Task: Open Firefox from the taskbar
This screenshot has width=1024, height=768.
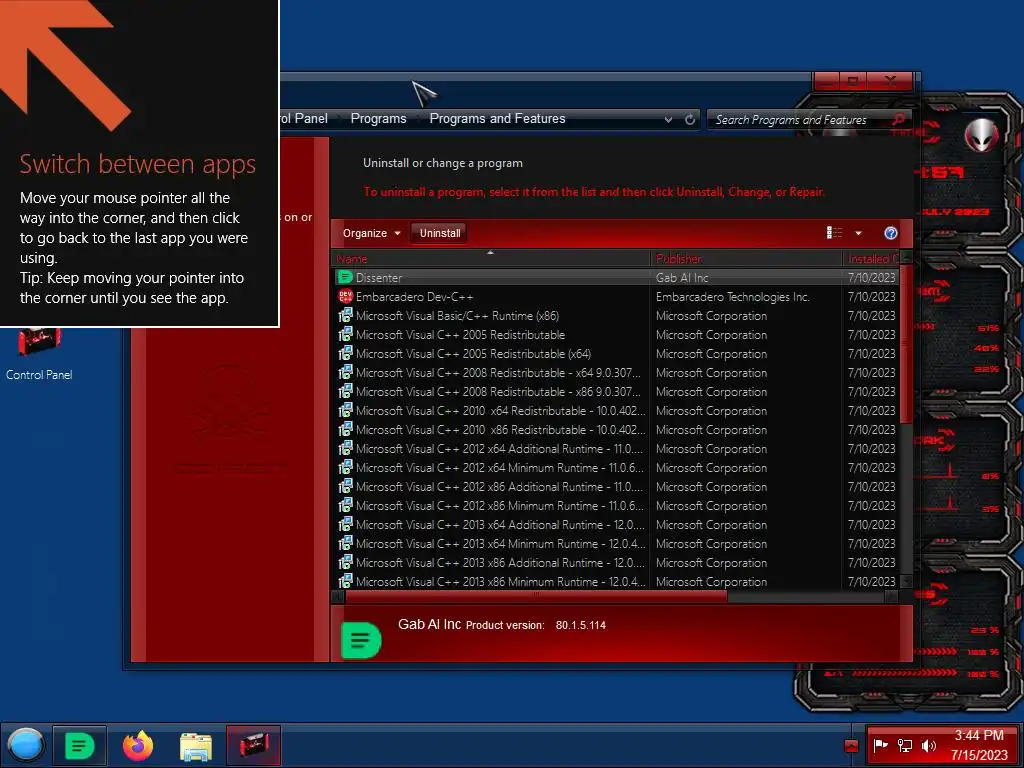Action: click(x=138, y=745)
